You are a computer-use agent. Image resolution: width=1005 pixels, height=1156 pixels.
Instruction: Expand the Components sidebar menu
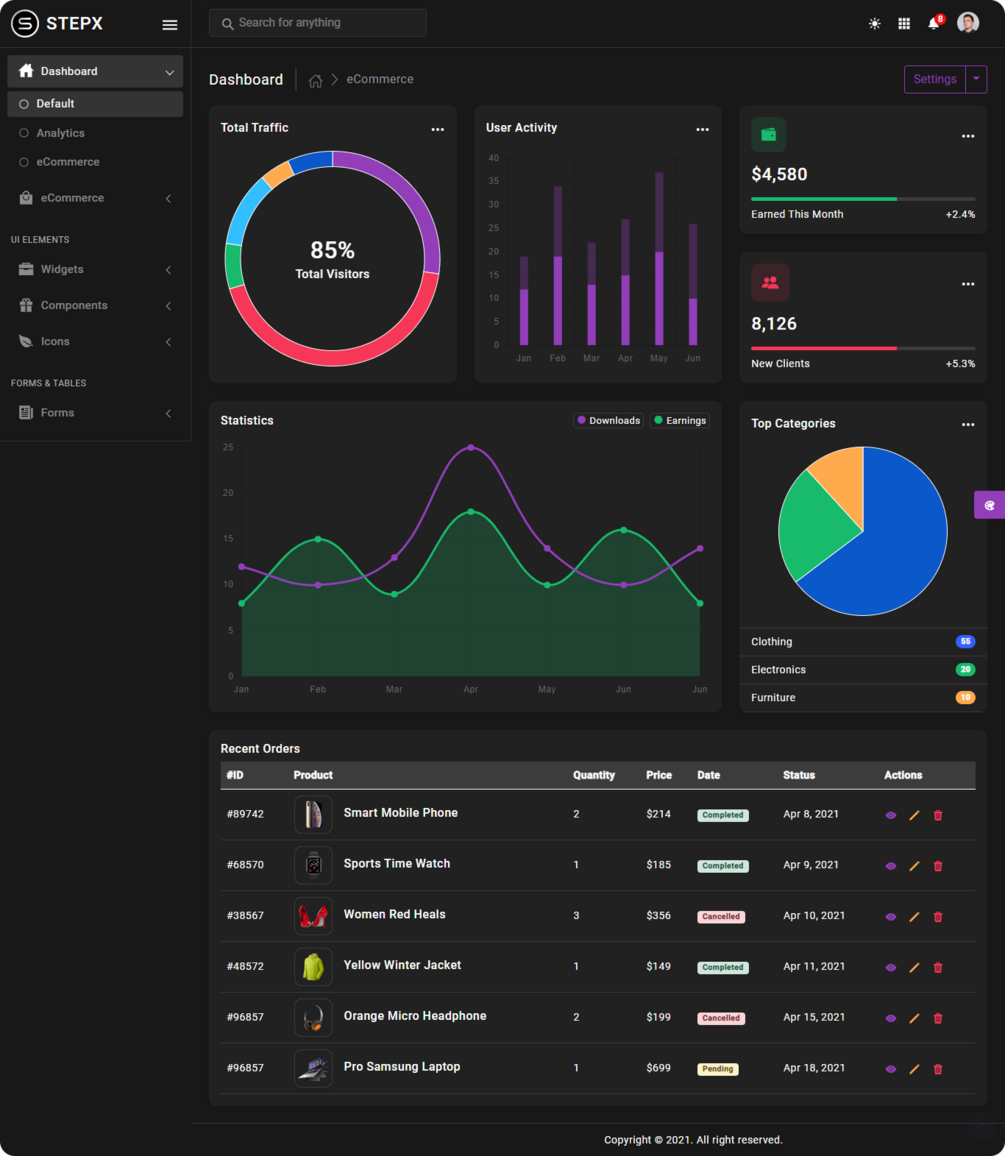(95, 305)
